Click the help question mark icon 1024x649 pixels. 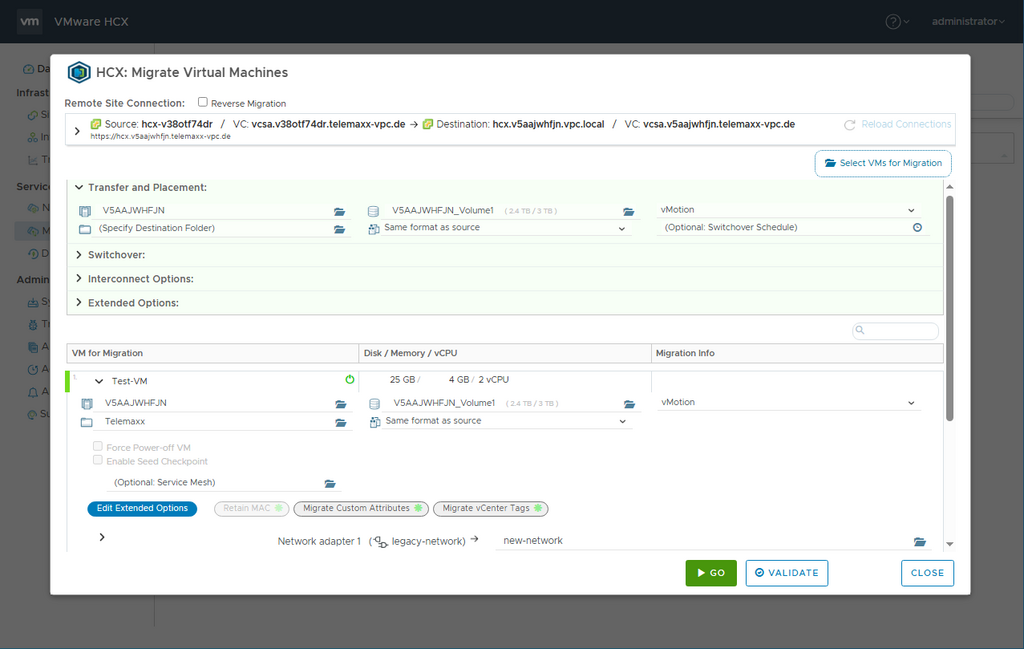tap(893, 21)
